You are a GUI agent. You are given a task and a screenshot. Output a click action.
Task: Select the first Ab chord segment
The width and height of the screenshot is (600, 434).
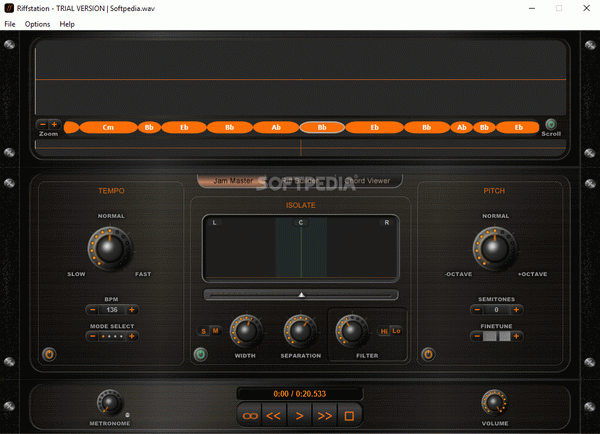[x=276, y=127]
